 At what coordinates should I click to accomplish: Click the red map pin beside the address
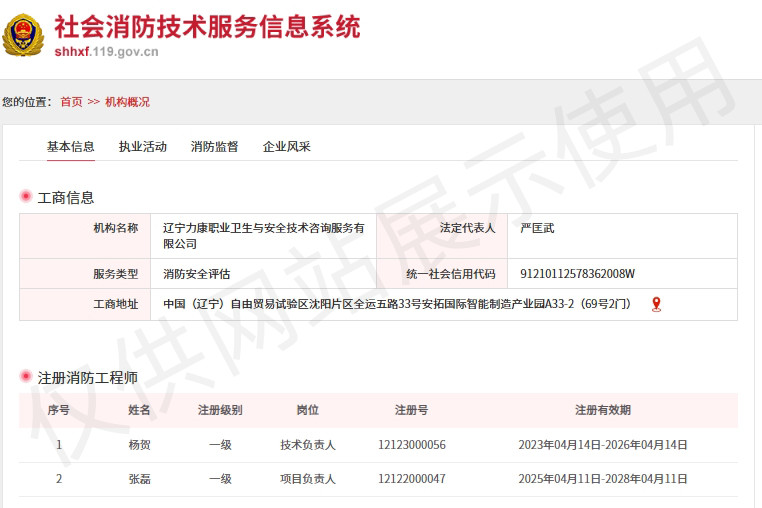(656, 304)
